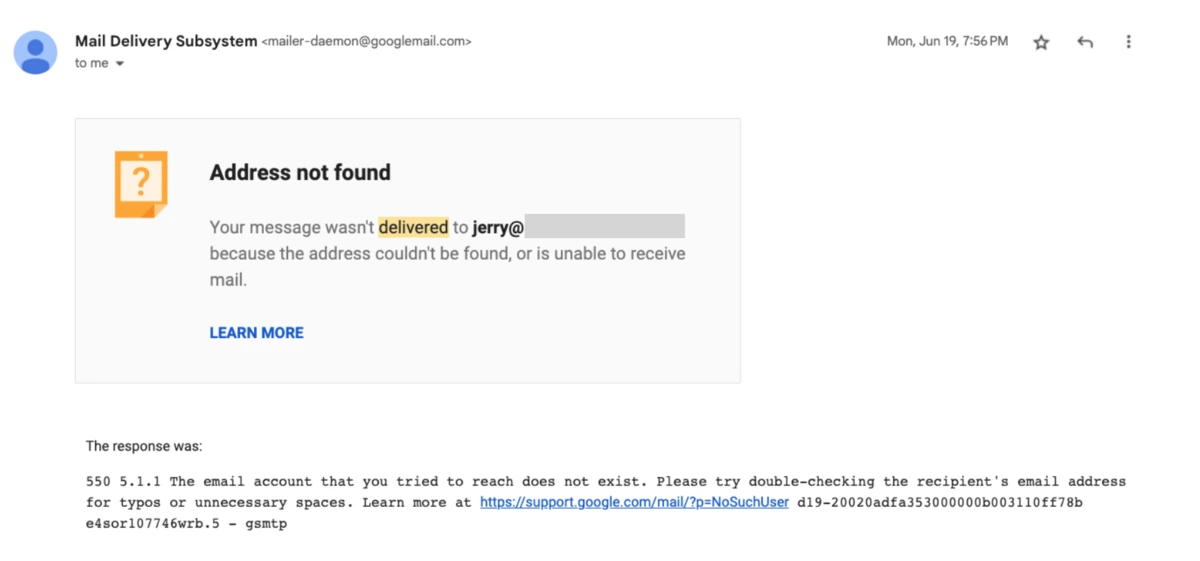This screenshot has height=561, width=1200.
Task: Click the sender's blue avatar icon
Action: [x=35, y=52]
